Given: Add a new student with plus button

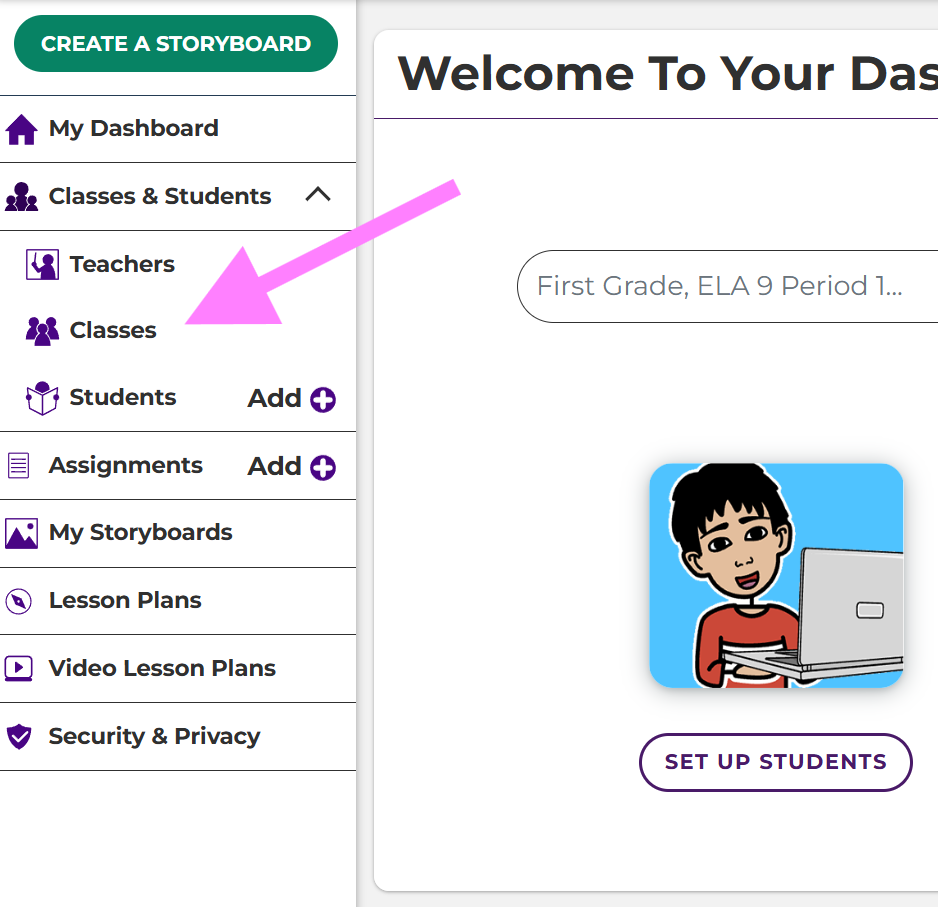Looking at the screenshot, I should (322, 400).
